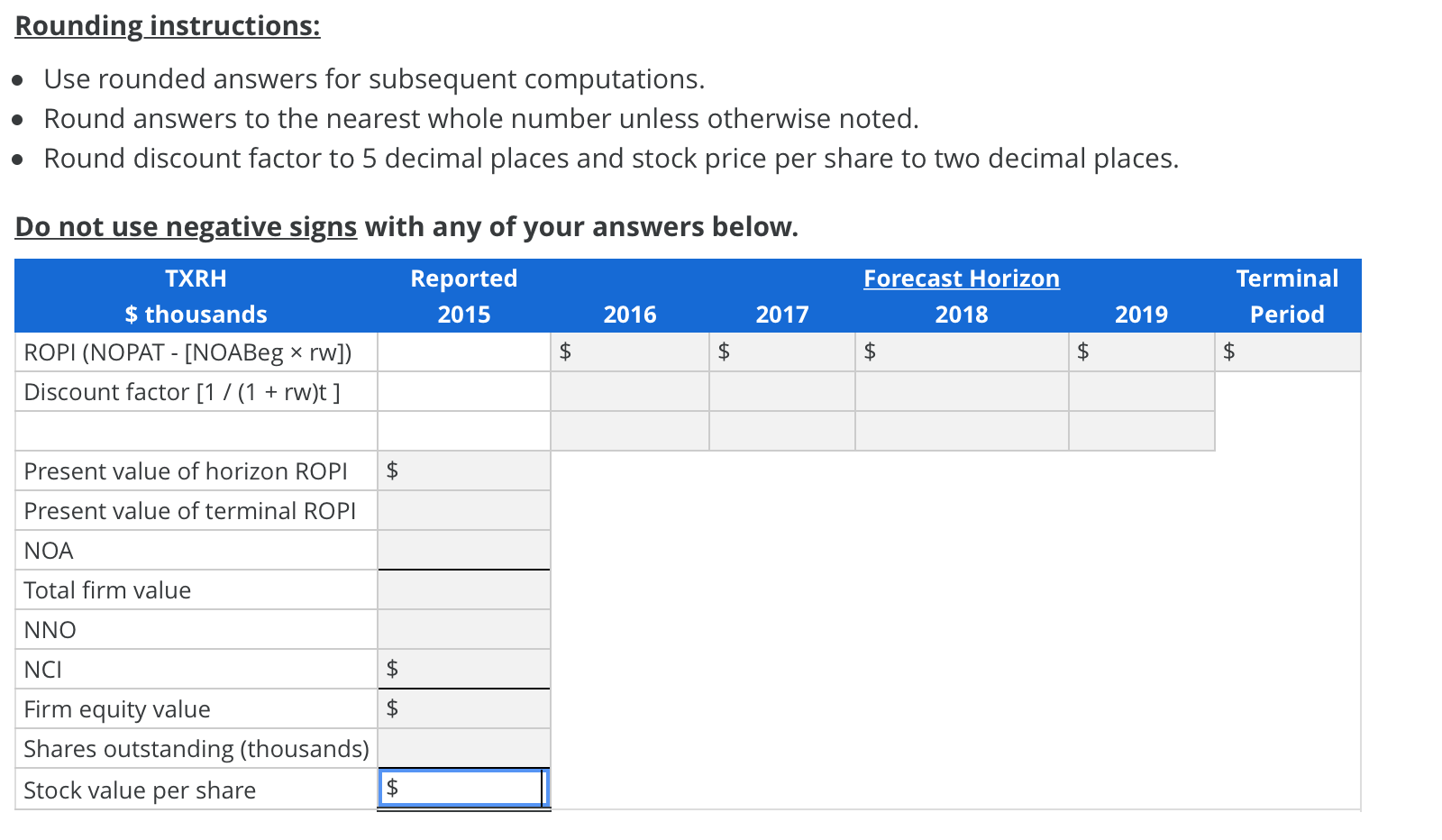Click the Total firm value input
Screen dimensions: 1442x840
click(x=464, y=590)
